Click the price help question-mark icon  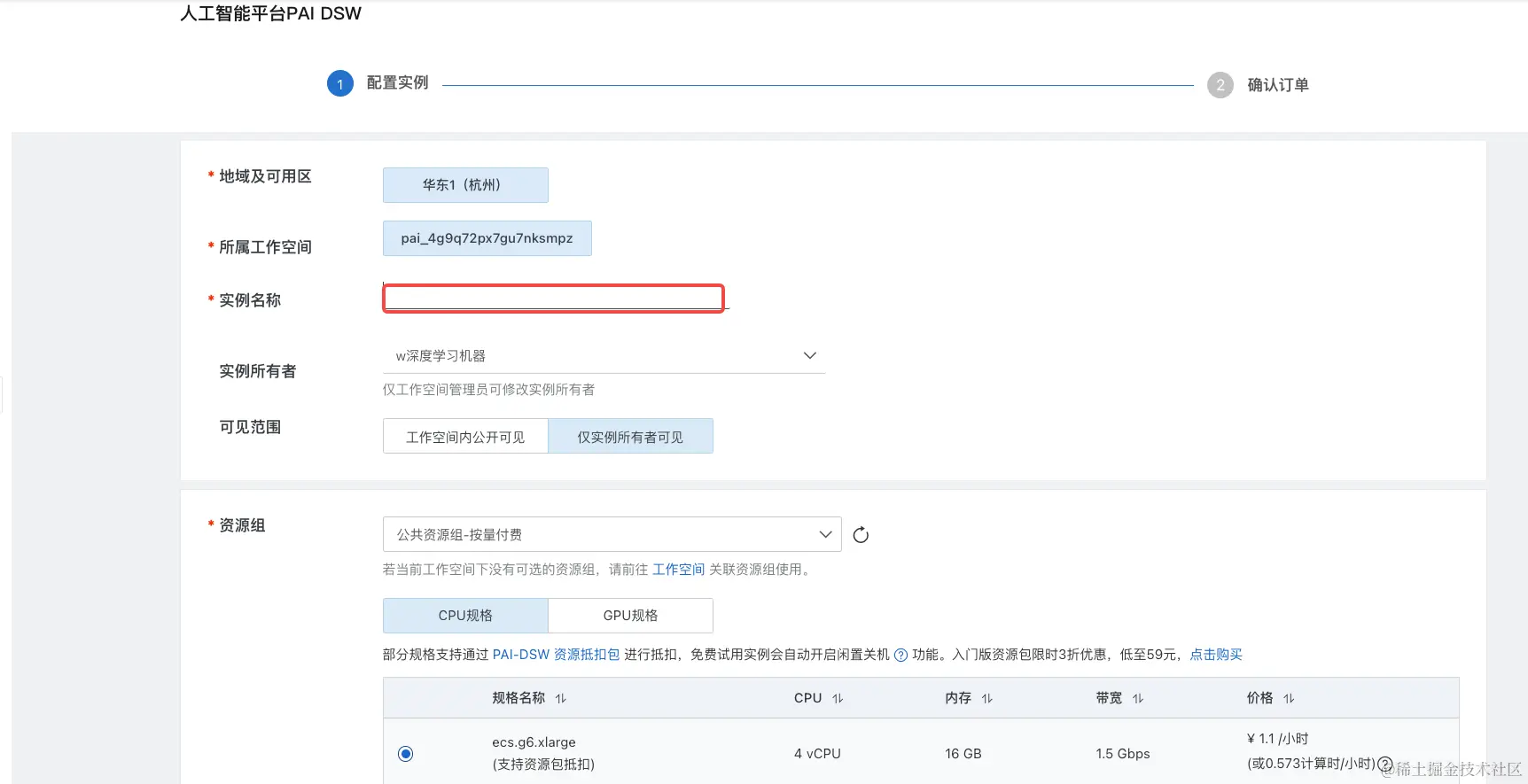1384,764
